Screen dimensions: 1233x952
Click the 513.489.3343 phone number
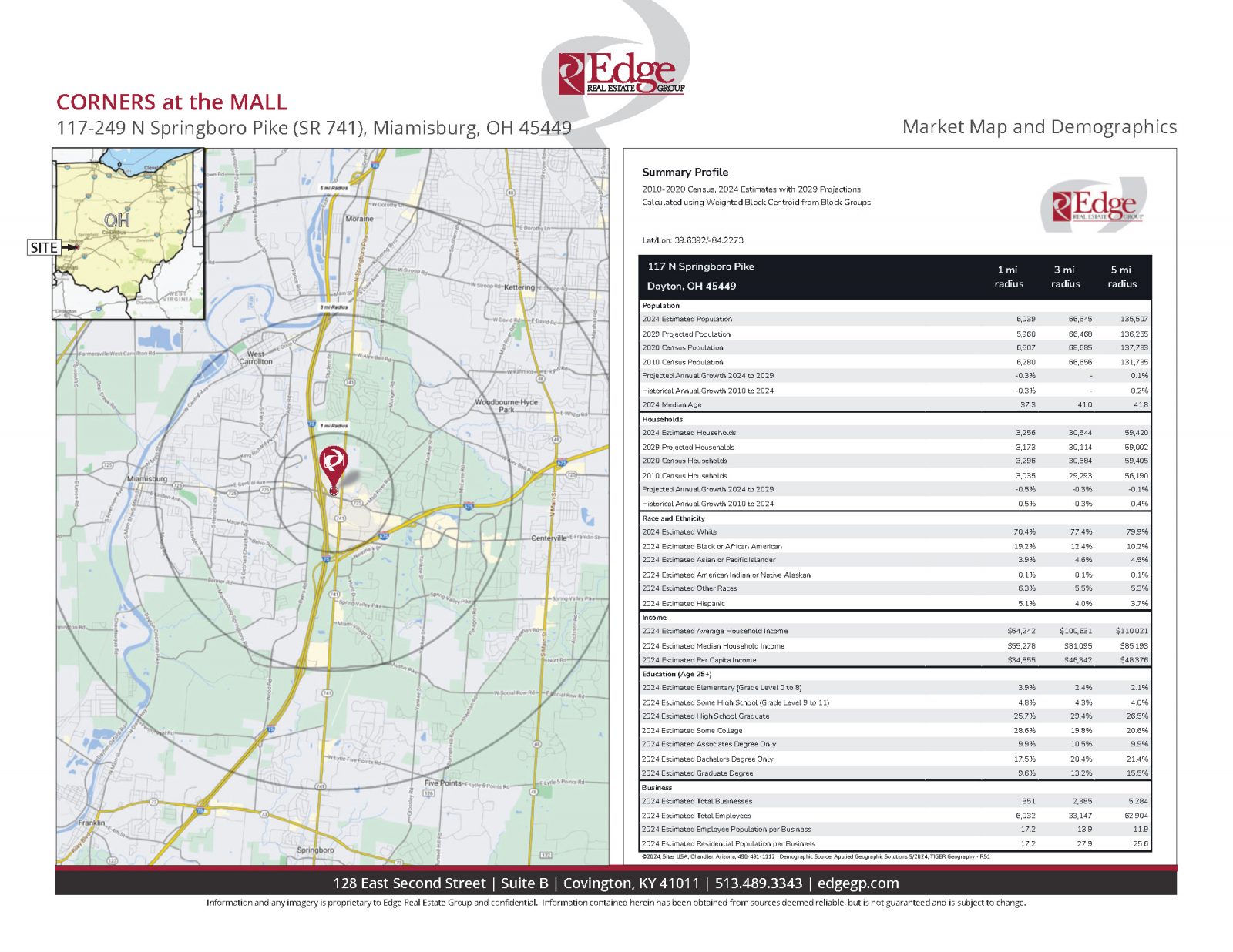point(758,883)
